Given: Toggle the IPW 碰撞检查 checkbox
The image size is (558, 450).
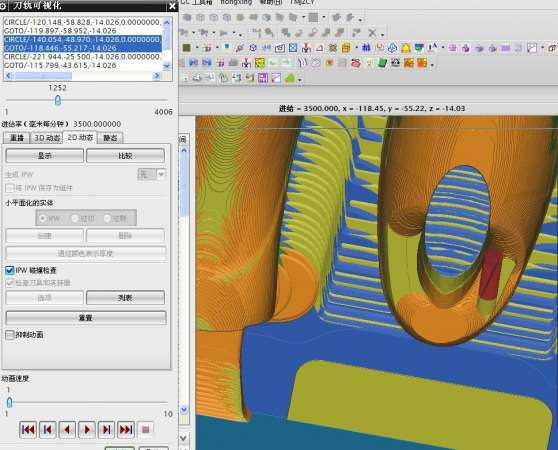Looking at the screenshot, I should [10, 270].
